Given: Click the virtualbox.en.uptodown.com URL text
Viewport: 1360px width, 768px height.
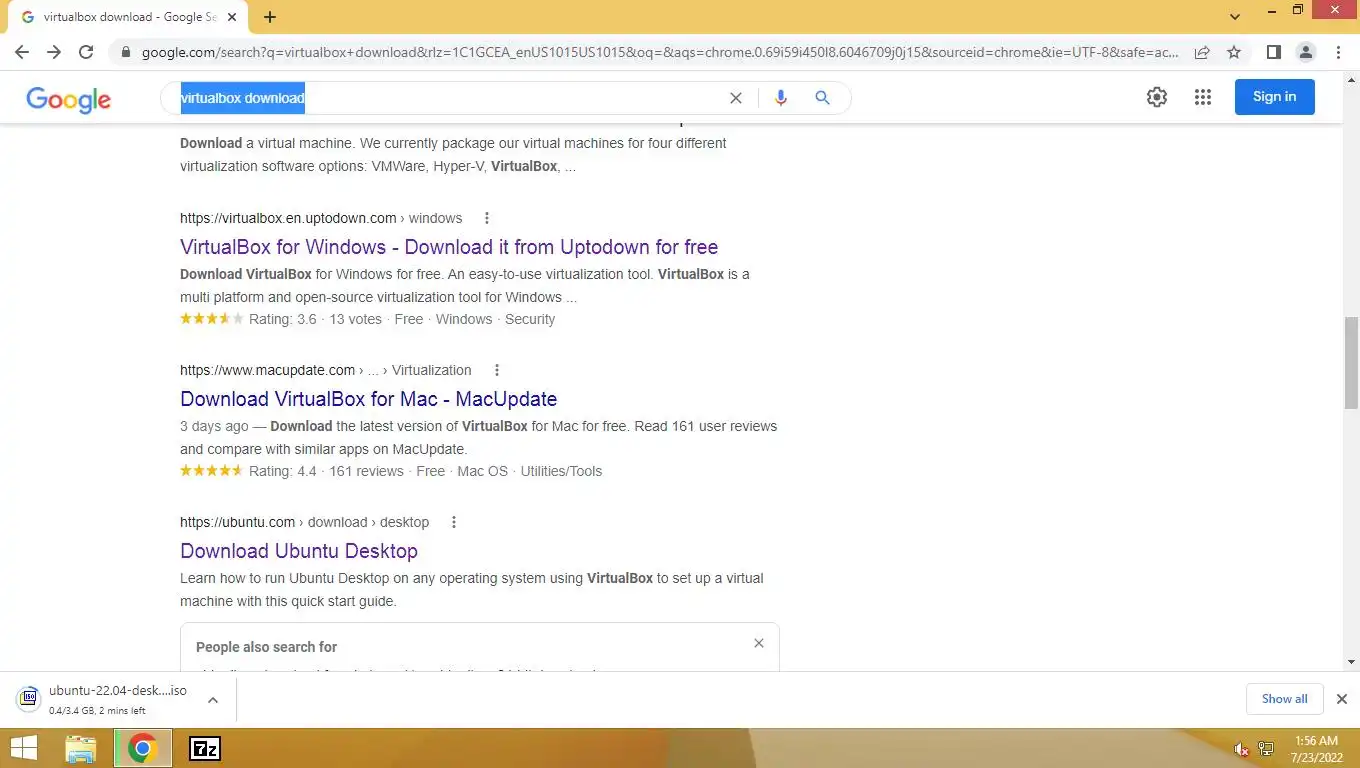Looking at the screenshot, I should pos(288,218).
